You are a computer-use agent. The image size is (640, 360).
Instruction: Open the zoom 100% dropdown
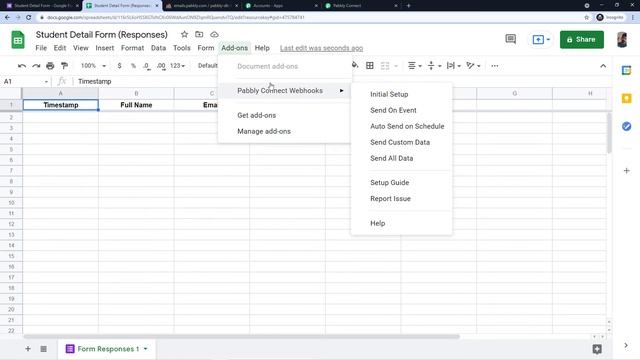point(93,66)
